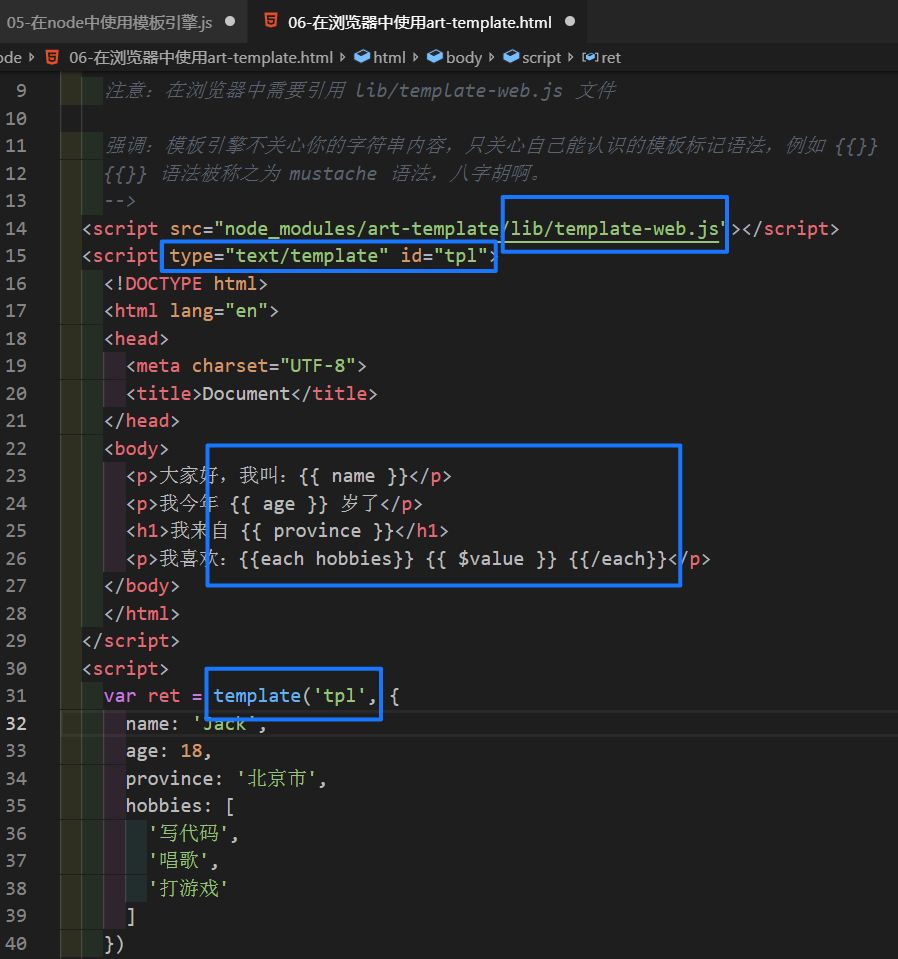Click the '写代码' array item
Viewport: 898px width, 959px height.
click(188, 834)
